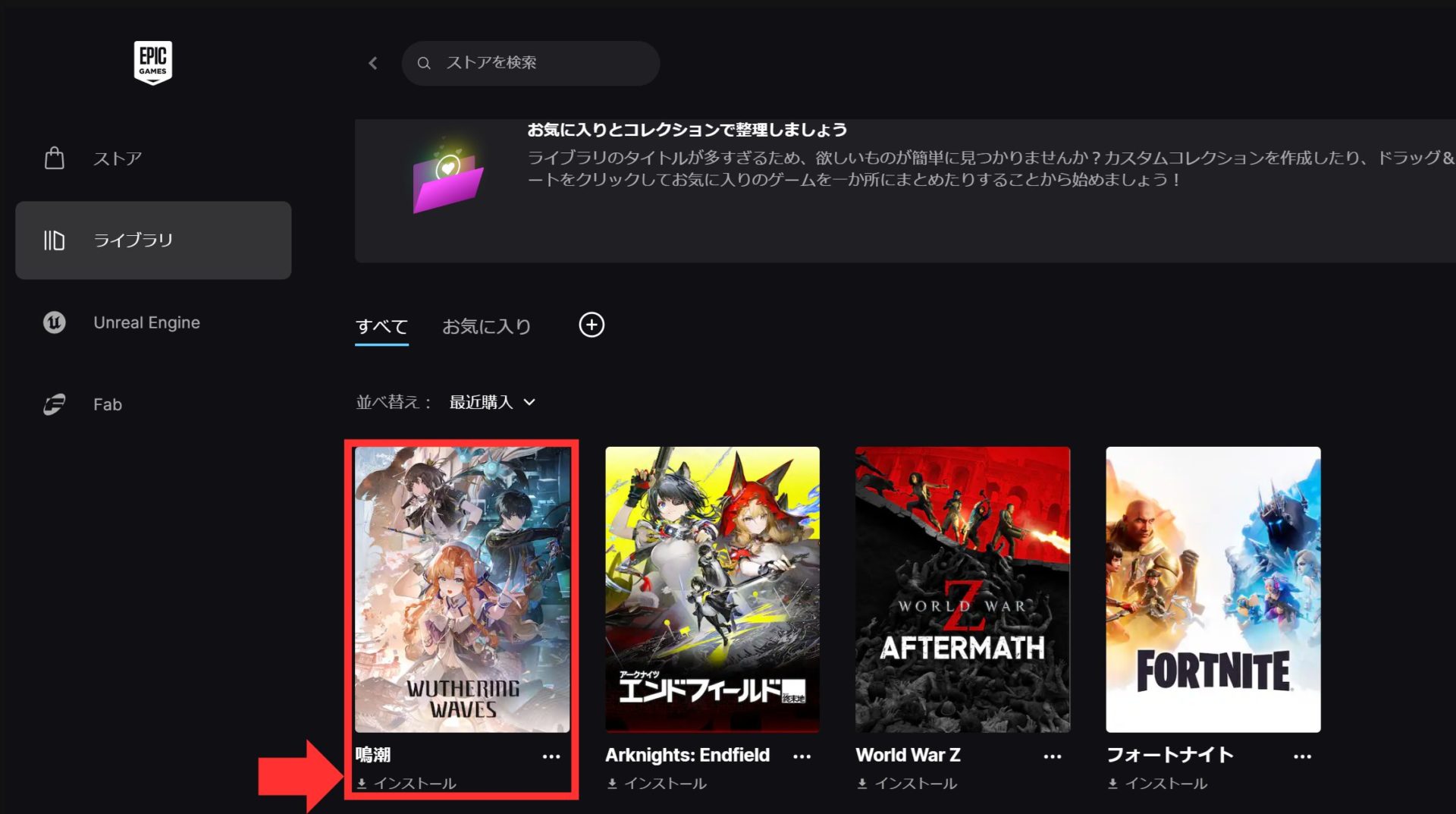The image size is (1456, 814).
Task: Open the options menu for 鳴潮
Action: [x=551, y=756]
